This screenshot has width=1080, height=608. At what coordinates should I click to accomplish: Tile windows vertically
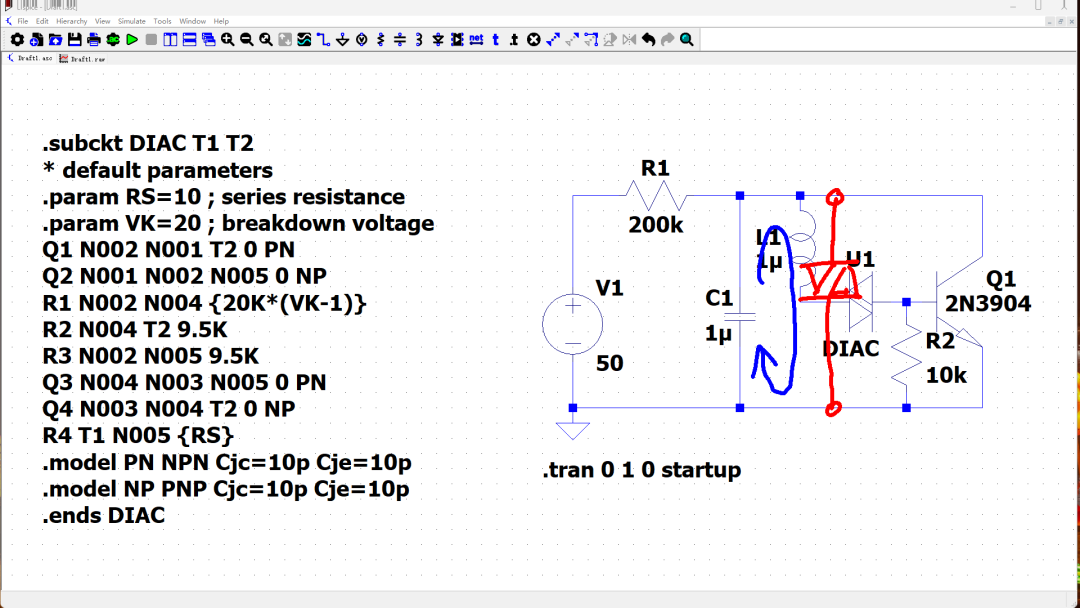coord(170,40)
